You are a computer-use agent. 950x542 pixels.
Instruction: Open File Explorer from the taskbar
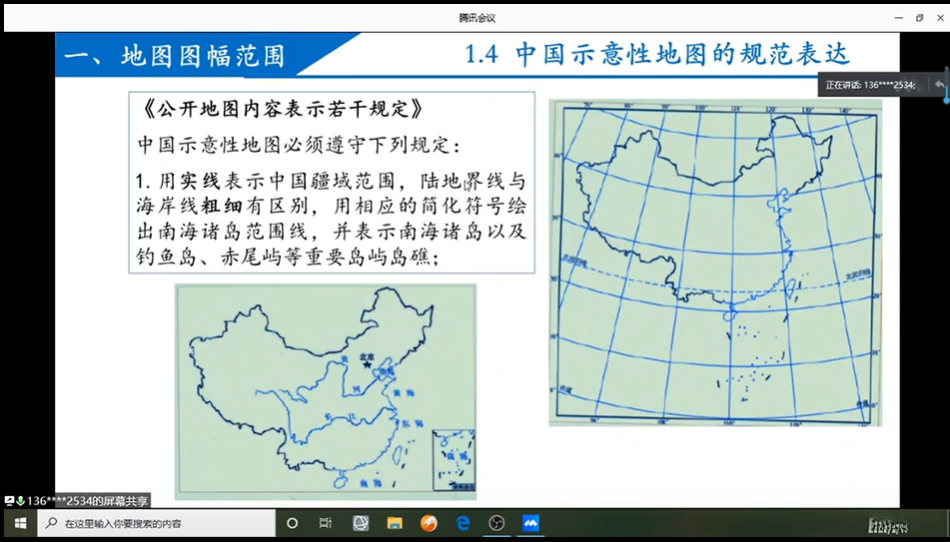[x=394, y=523]
